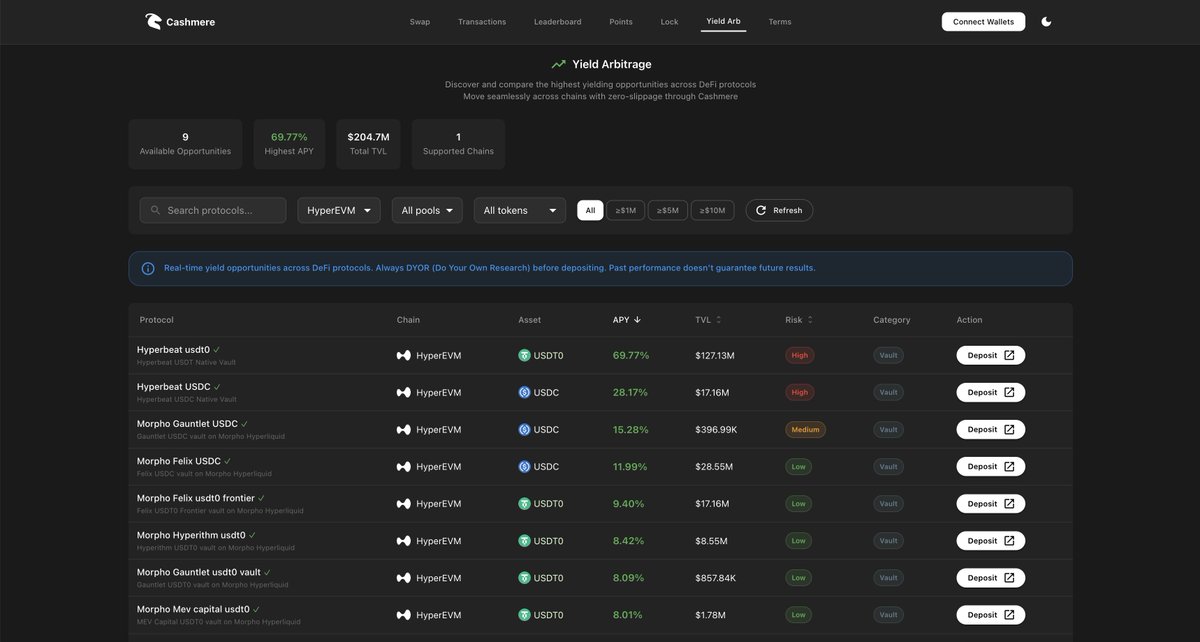Select the ≥$10M TVL filter
This screenshot has width=1200, height=642.
coord(713,210)
